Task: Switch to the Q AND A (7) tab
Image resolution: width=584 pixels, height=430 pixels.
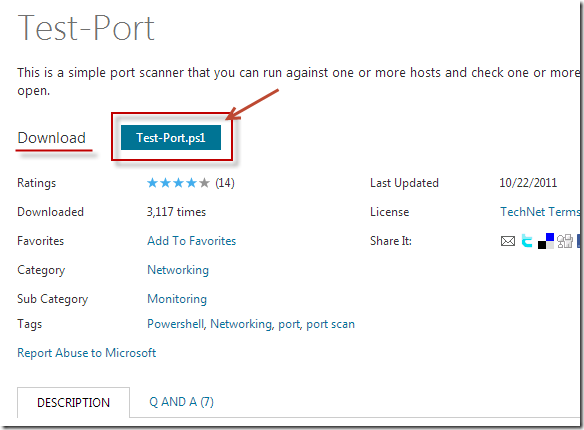Action: click(x=181, y=402)
